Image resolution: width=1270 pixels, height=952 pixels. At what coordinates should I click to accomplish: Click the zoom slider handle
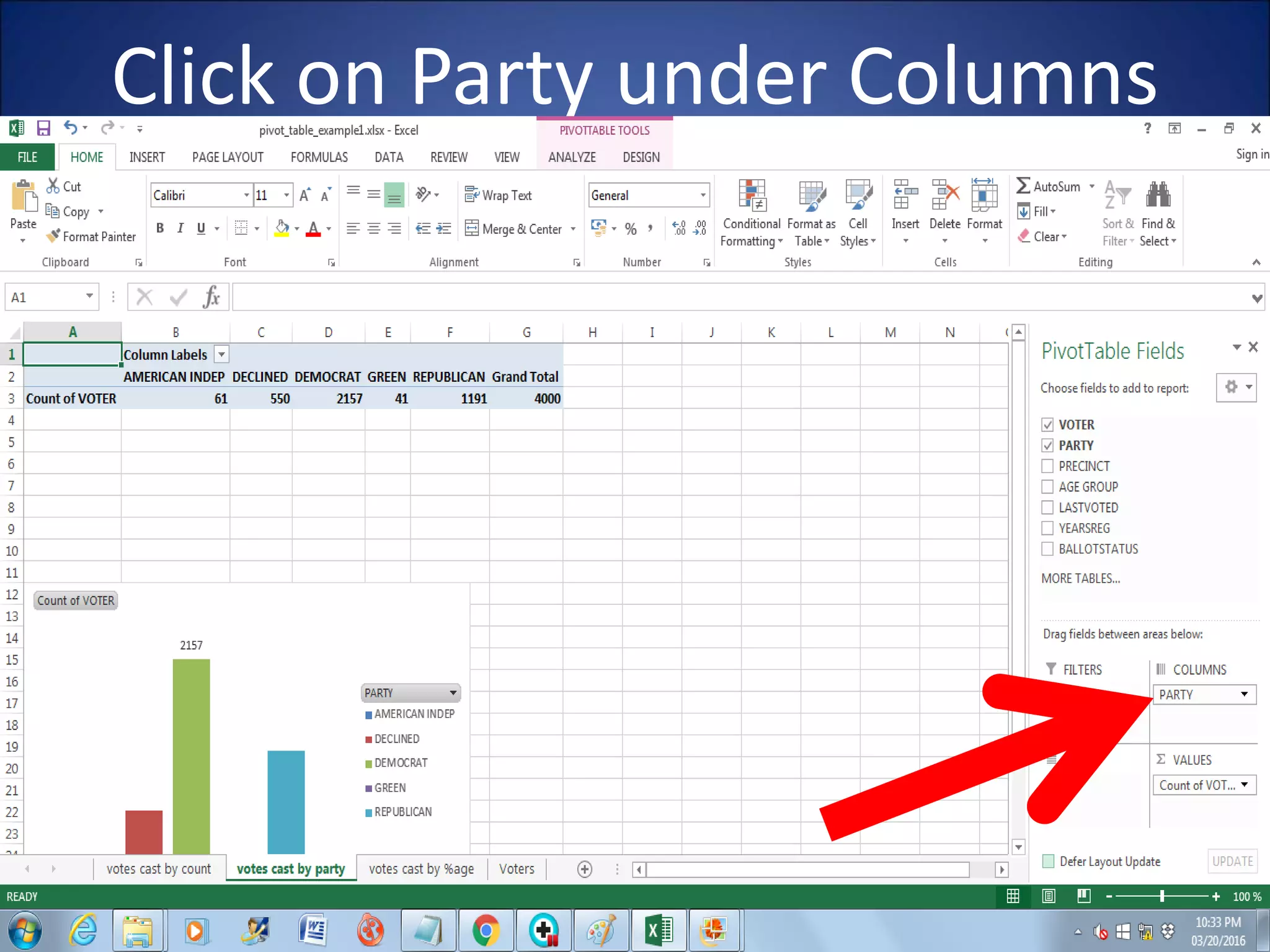click(1162, 896)
